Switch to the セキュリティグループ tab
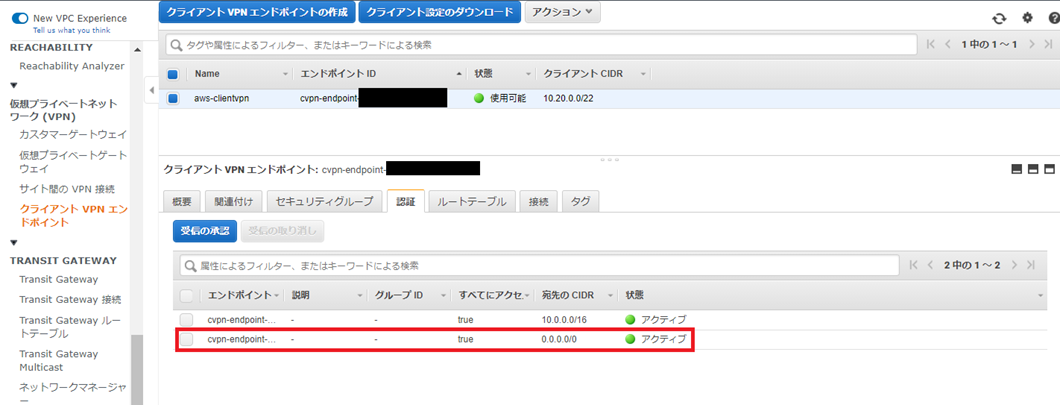This screenshot has height=405, width=1060. point(324,201)
